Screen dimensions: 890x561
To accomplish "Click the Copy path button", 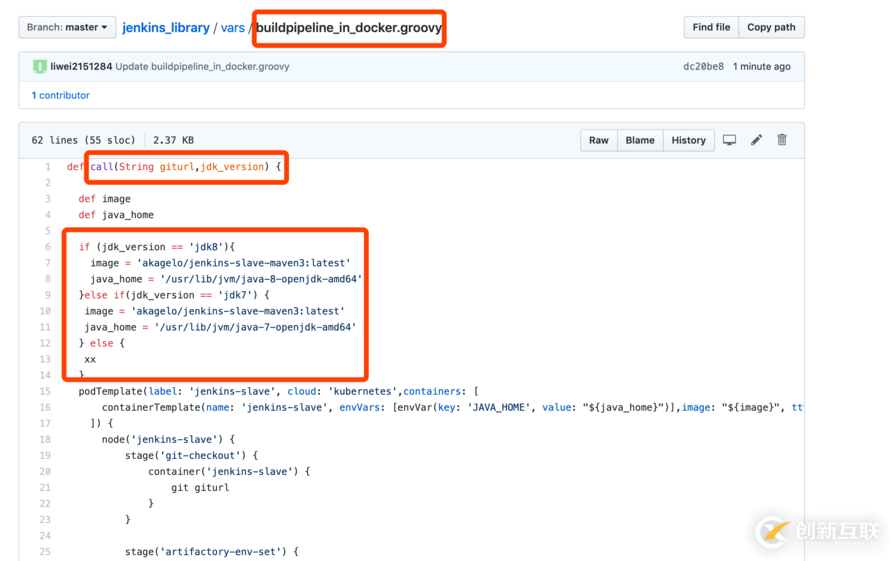I will [x=772, y=27].
